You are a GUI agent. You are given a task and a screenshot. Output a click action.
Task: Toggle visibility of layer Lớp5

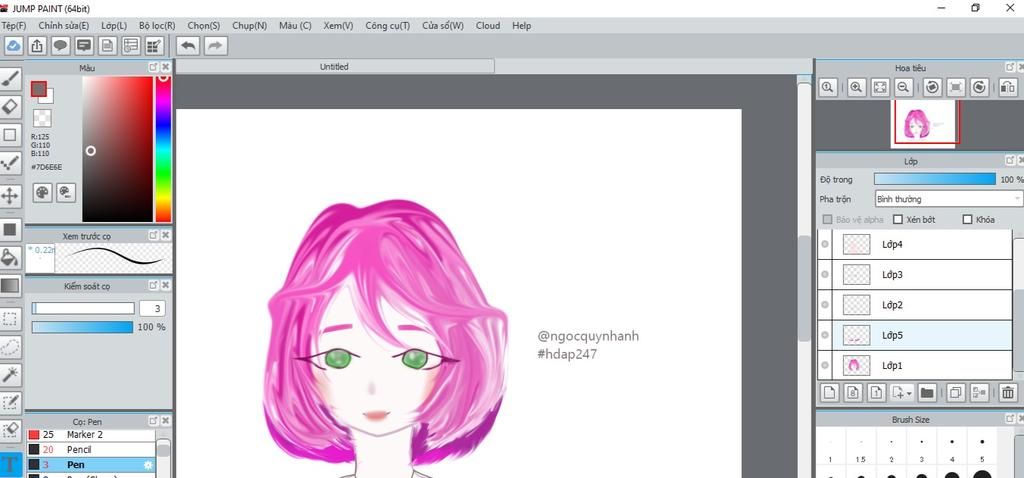(x=825, y=335)
